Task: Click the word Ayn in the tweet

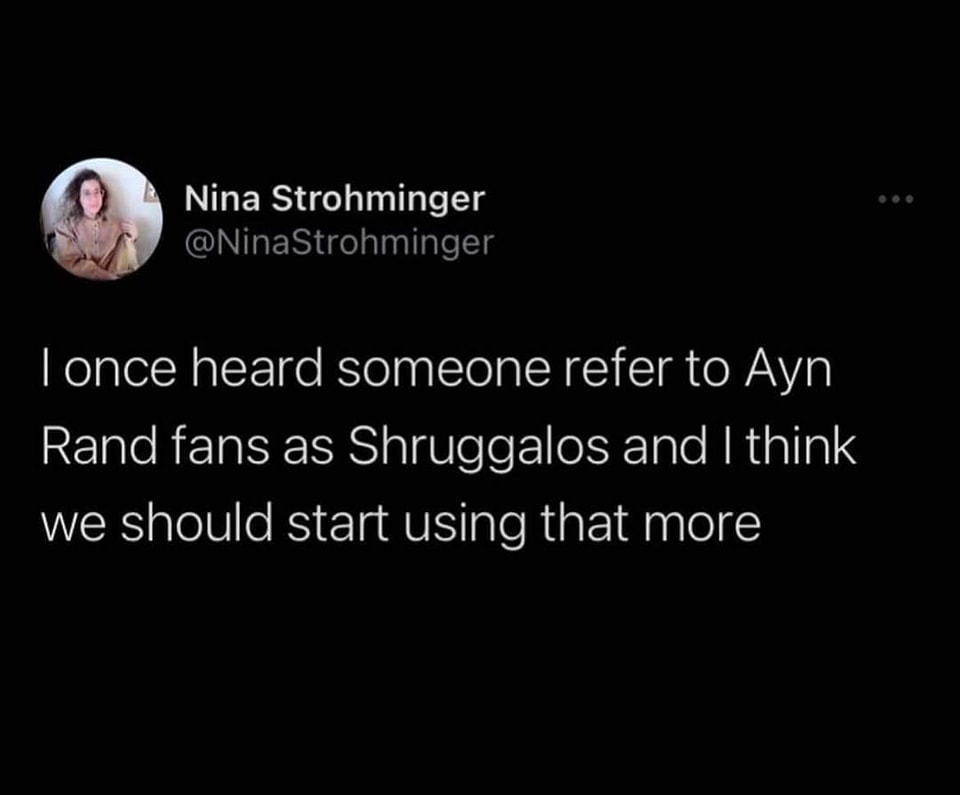Action: [x=789, y=370]
